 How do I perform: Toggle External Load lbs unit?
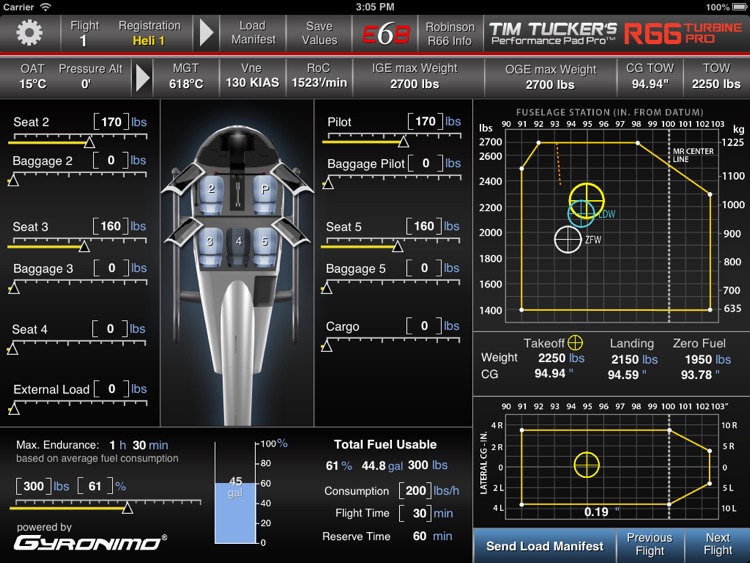click(x=139, y=389)
